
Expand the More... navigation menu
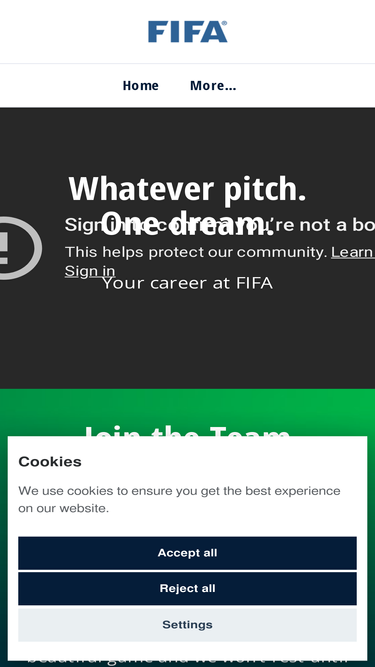click(213, 86)
